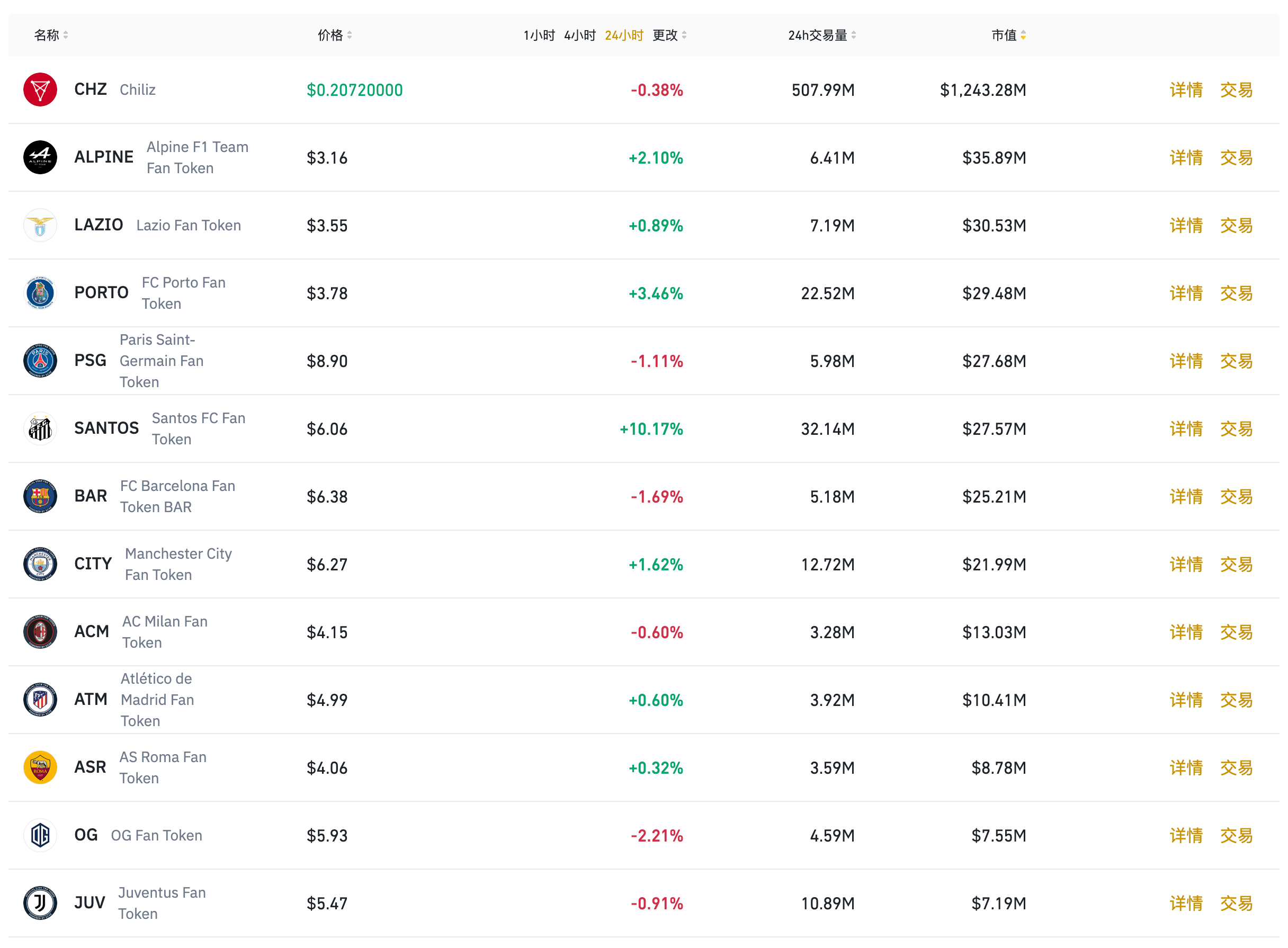1288x948 pixels.
Task: Go to 交易 trade for LAZIO
Action: click(1236, 225)
